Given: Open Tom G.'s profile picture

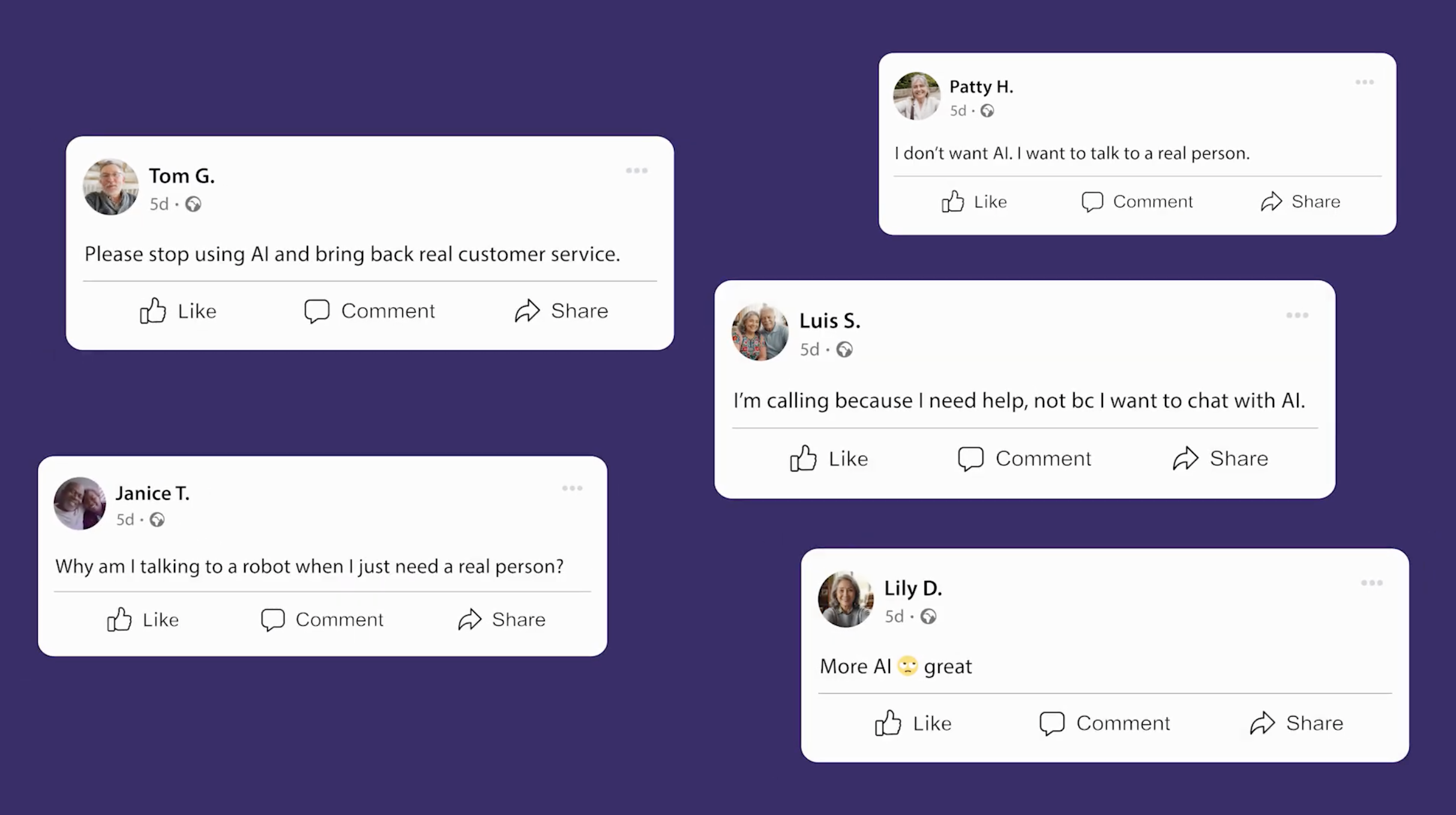Looking at the screenshot, I should click(111, 187).
